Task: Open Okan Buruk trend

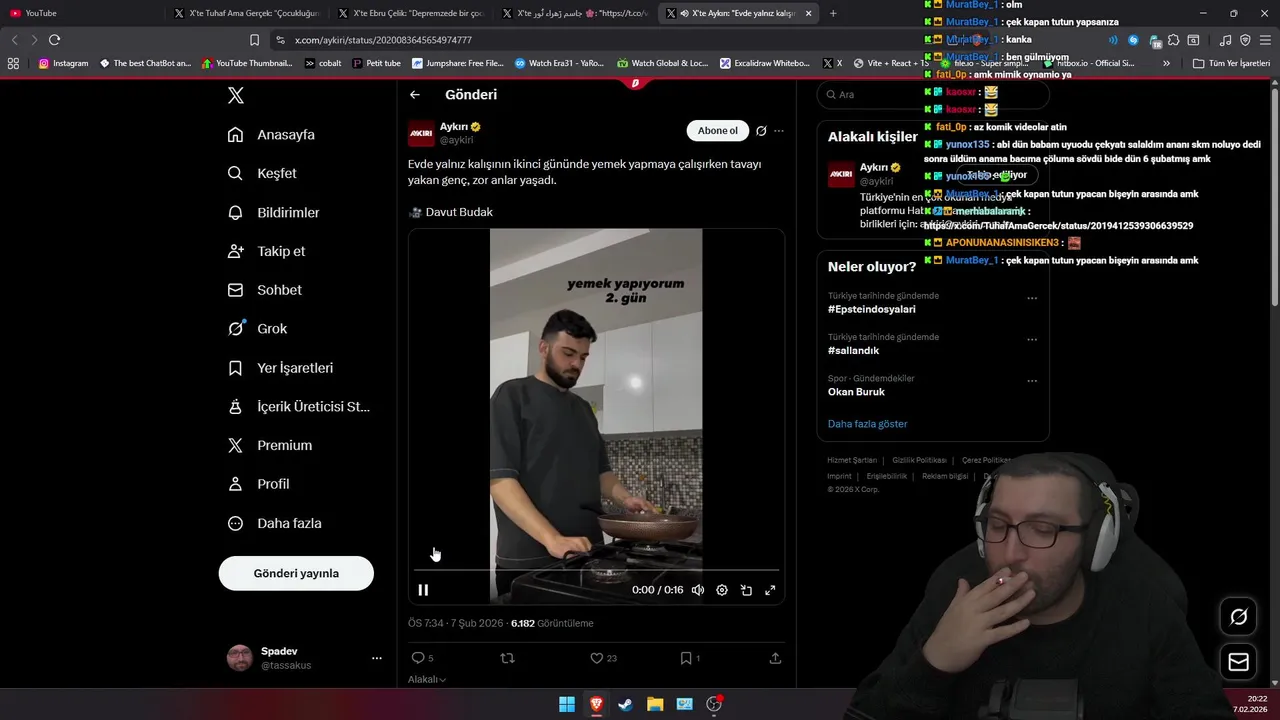Action: click(x=856, y=392)
